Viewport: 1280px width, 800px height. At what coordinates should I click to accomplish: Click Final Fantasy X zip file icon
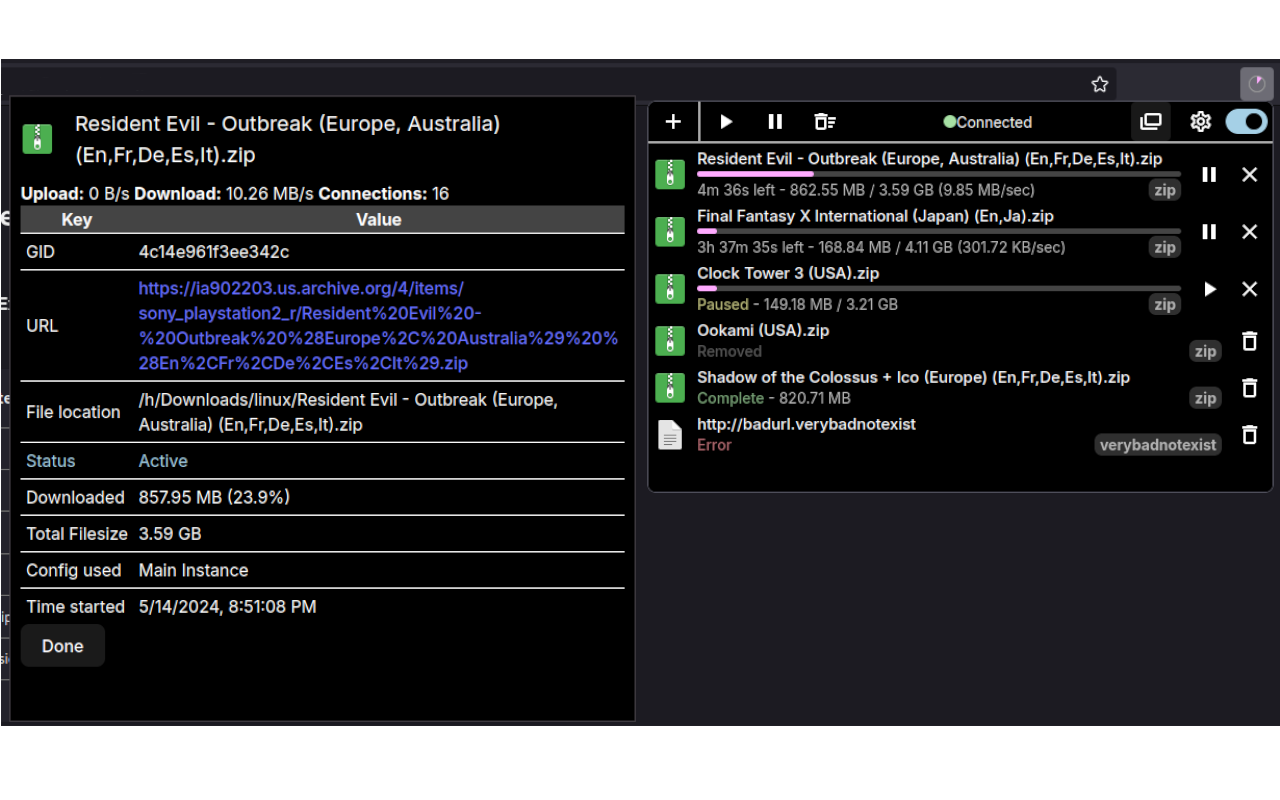click(x=670, y=231)
